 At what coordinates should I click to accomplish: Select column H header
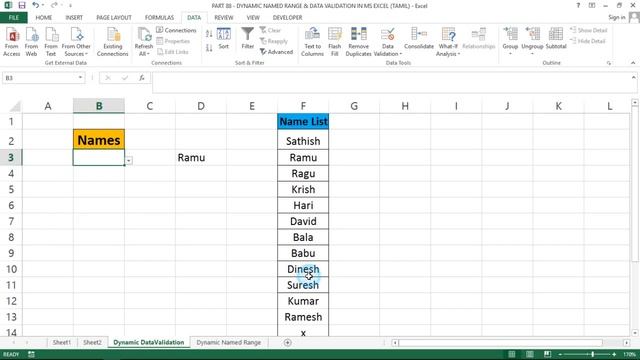pos(405,106)
